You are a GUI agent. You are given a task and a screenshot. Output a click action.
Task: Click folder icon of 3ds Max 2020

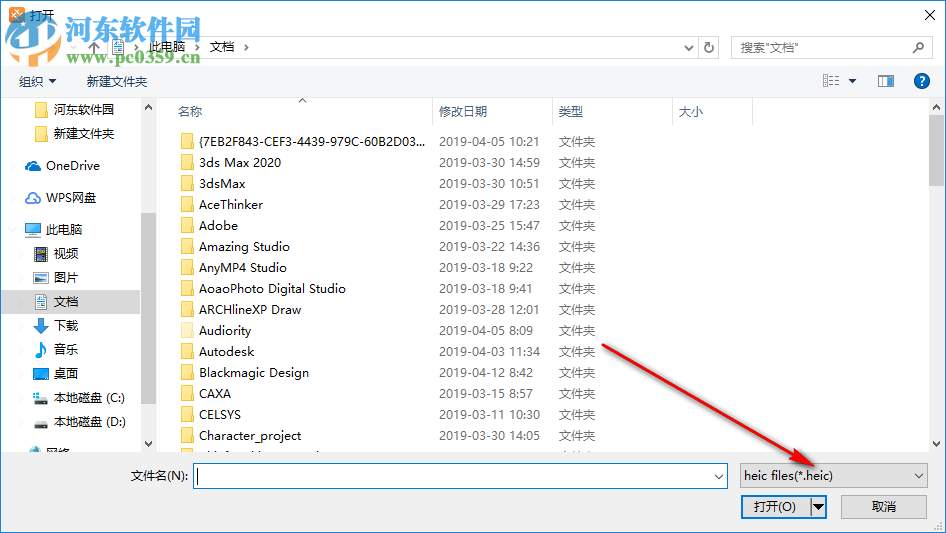pos(187,162)
